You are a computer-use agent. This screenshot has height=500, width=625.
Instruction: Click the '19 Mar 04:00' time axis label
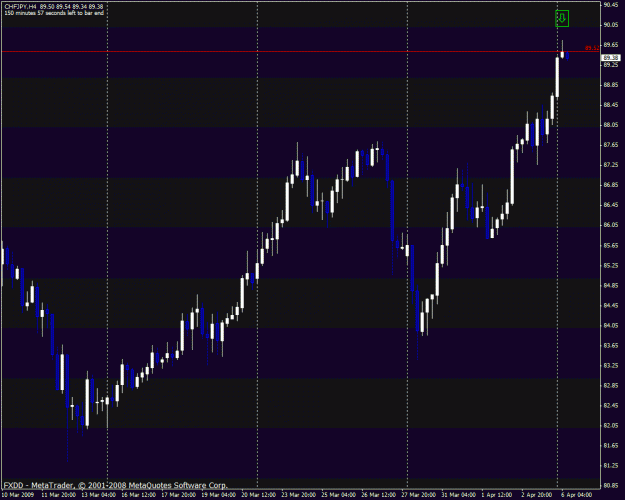pos(218,495)
